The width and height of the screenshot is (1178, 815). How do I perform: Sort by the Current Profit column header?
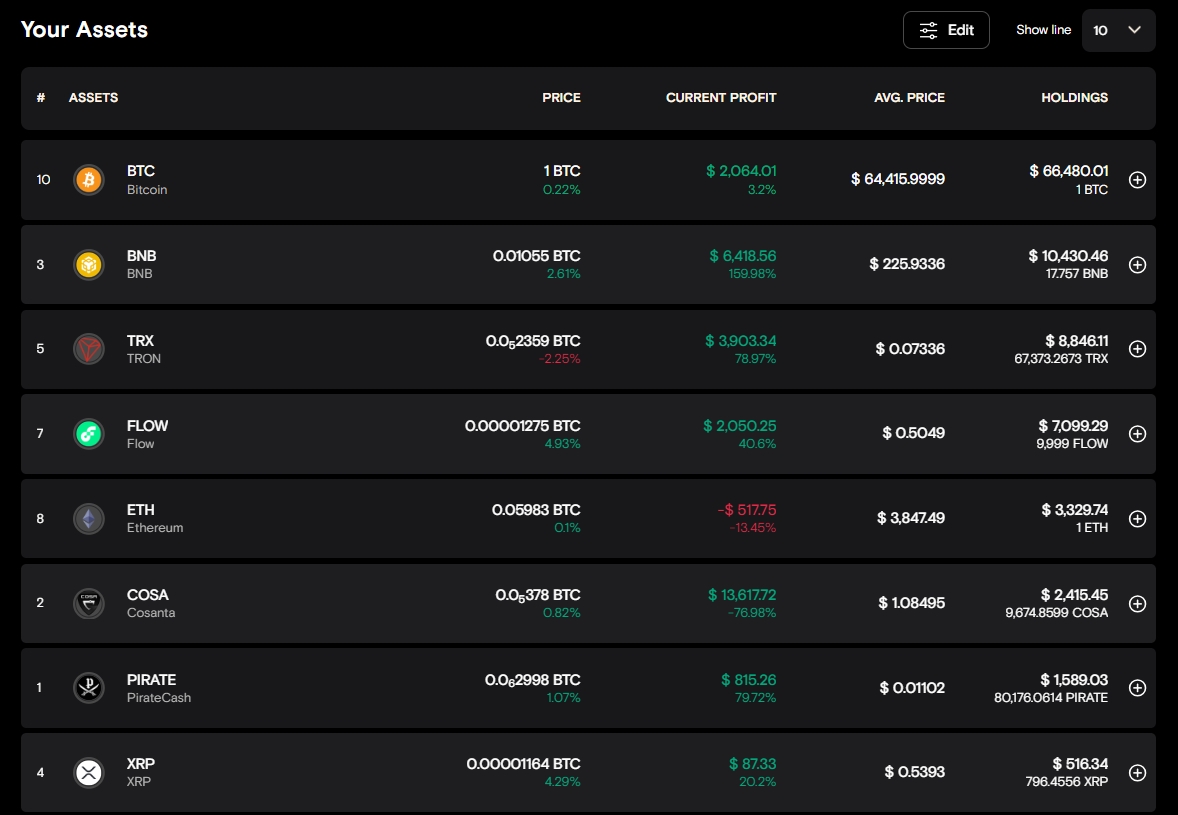[720, 98]
